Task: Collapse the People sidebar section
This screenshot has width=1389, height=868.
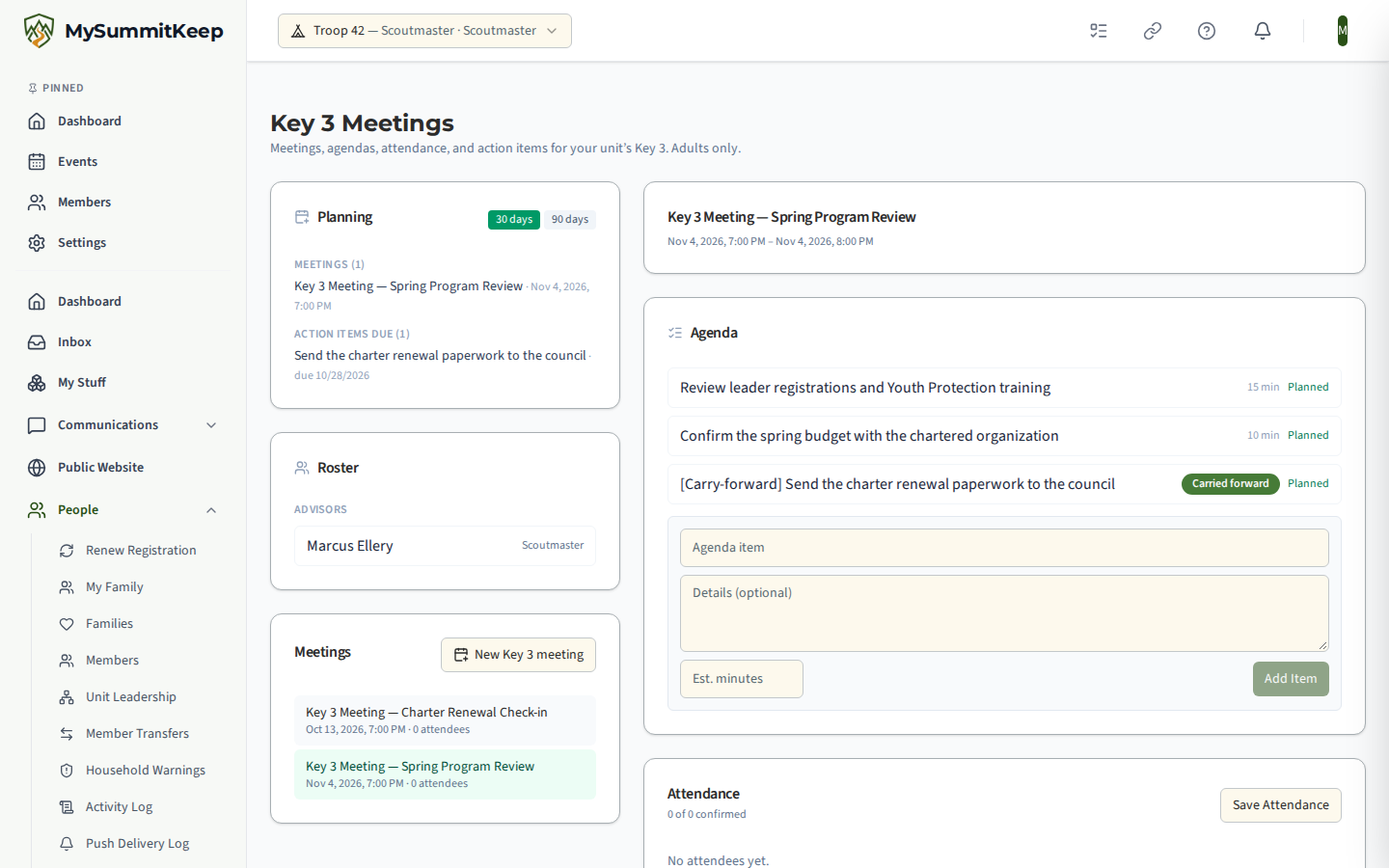Action: (x=123, y=510)
